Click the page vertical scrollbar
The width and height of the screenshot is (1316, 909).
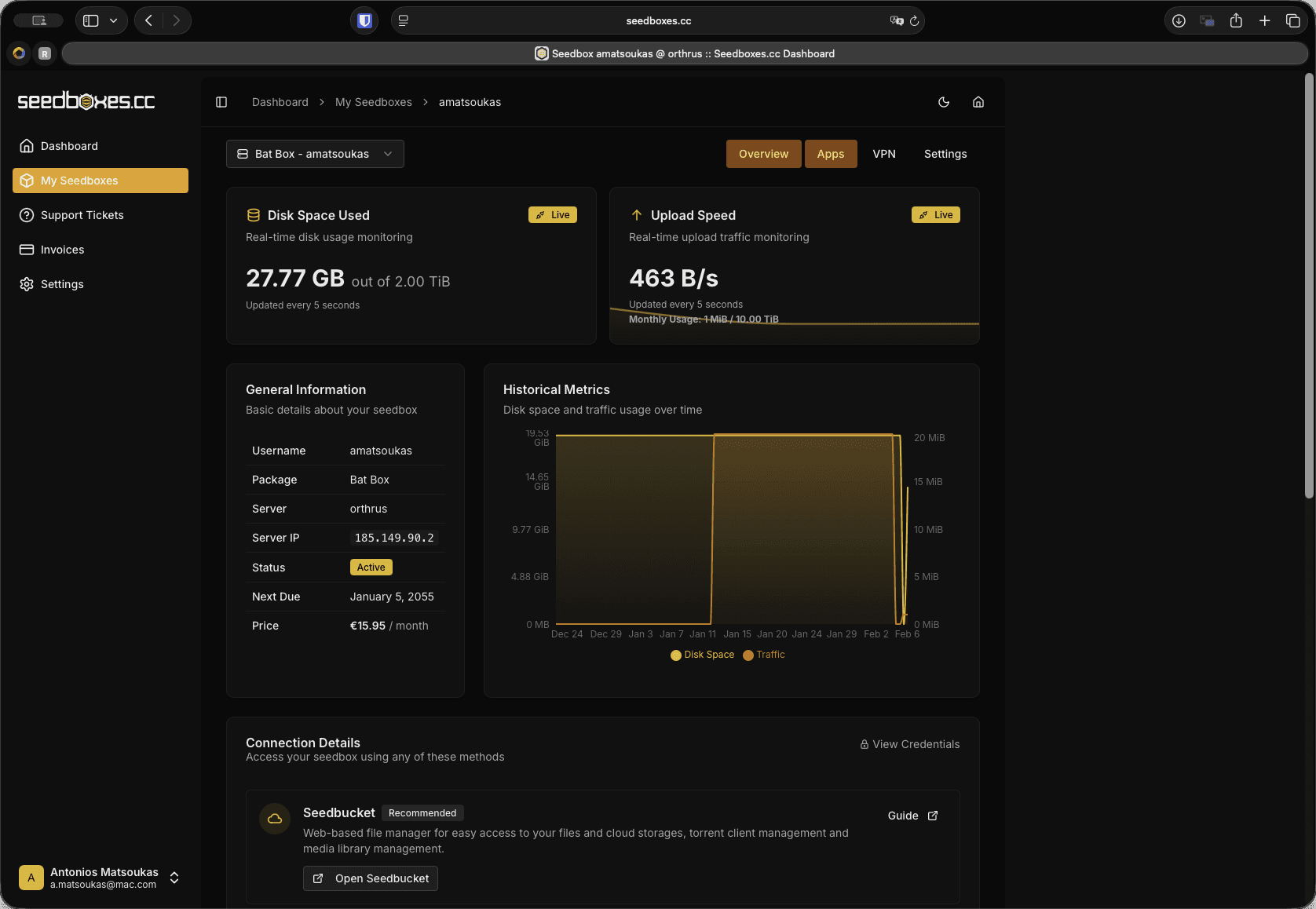1309,286
